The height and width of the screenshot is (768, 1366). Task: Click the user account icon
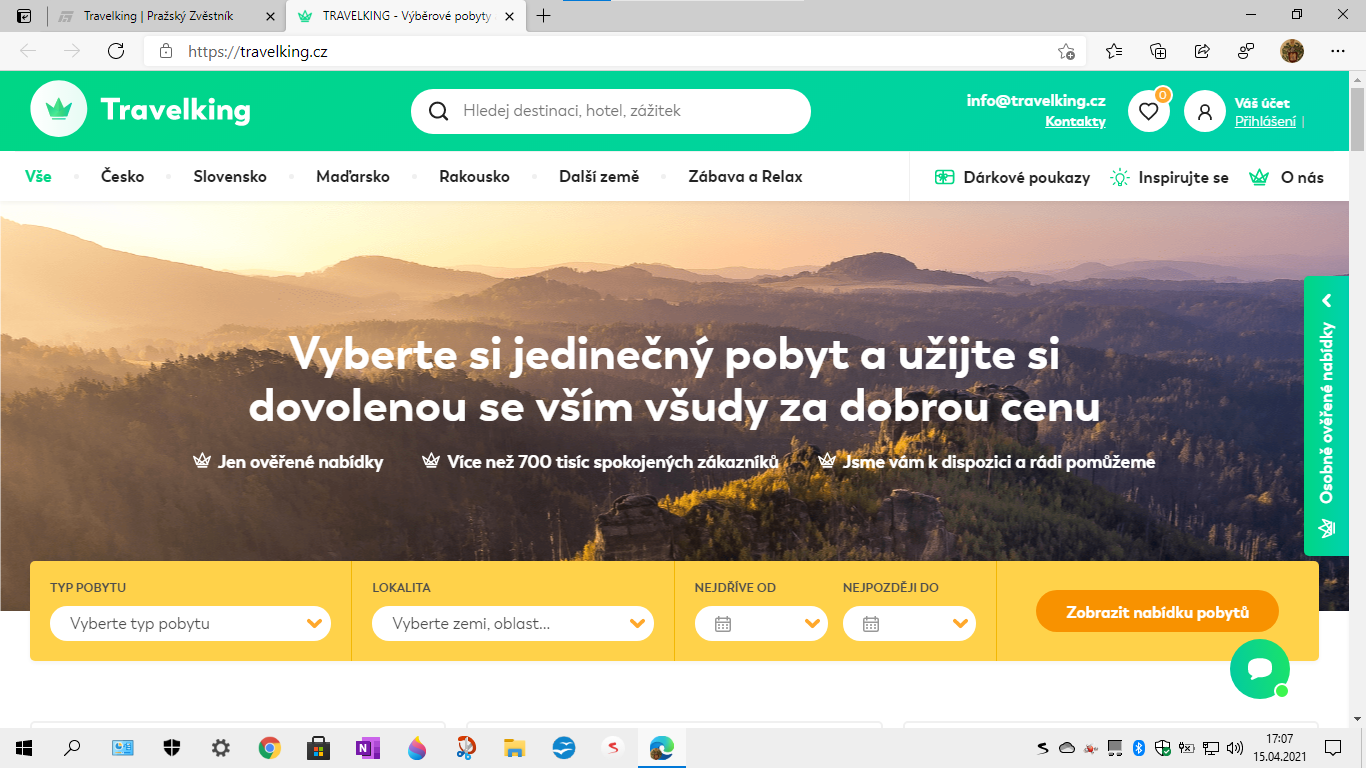[x=1205, y=111]
